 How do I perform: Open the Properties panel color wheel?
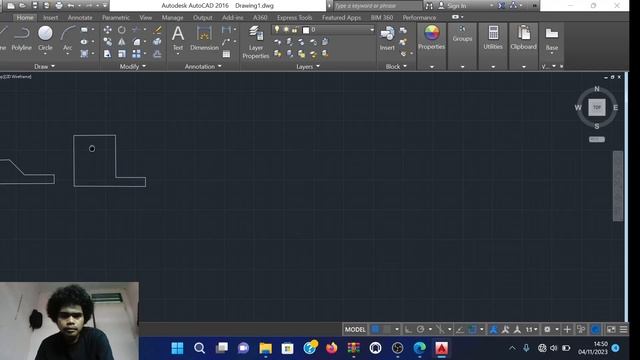click(431, 33)
